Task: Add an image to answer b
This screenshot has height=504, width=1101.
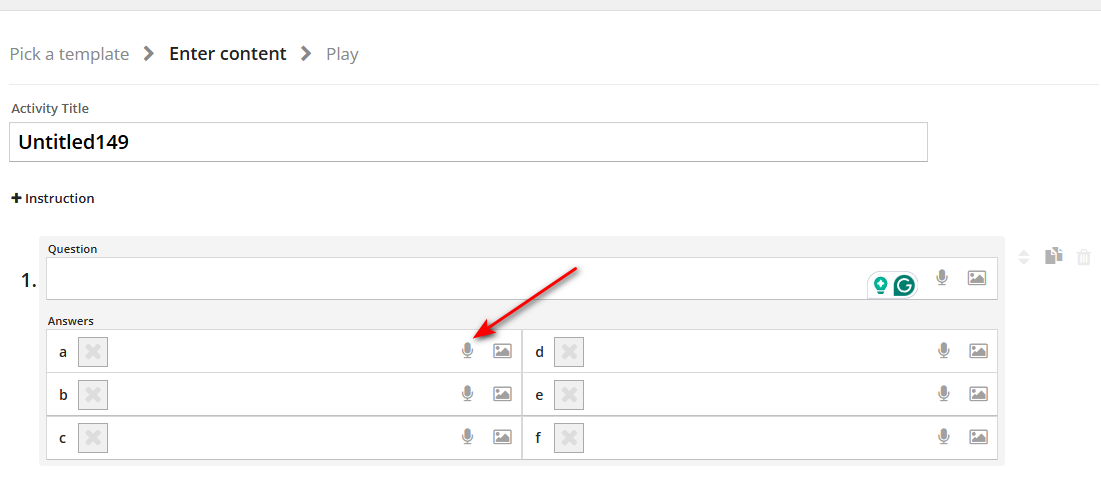Action: coord(502,394)
